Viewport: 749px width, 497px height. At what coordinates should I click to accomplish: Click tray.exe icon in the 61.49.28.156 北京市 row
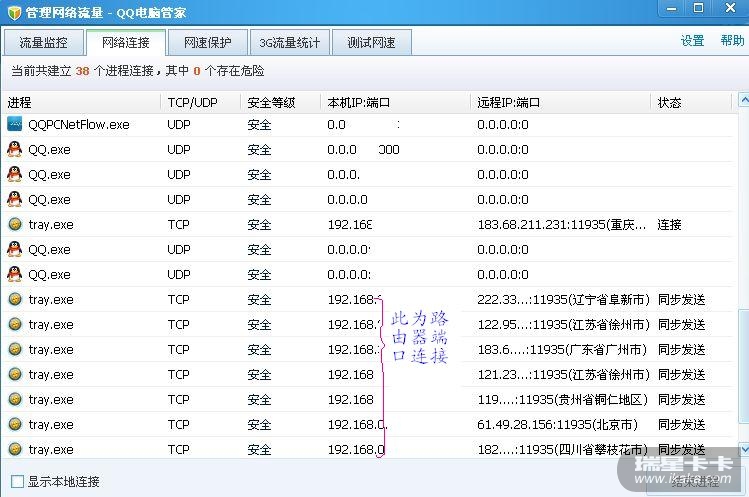[x=15, y=424]
